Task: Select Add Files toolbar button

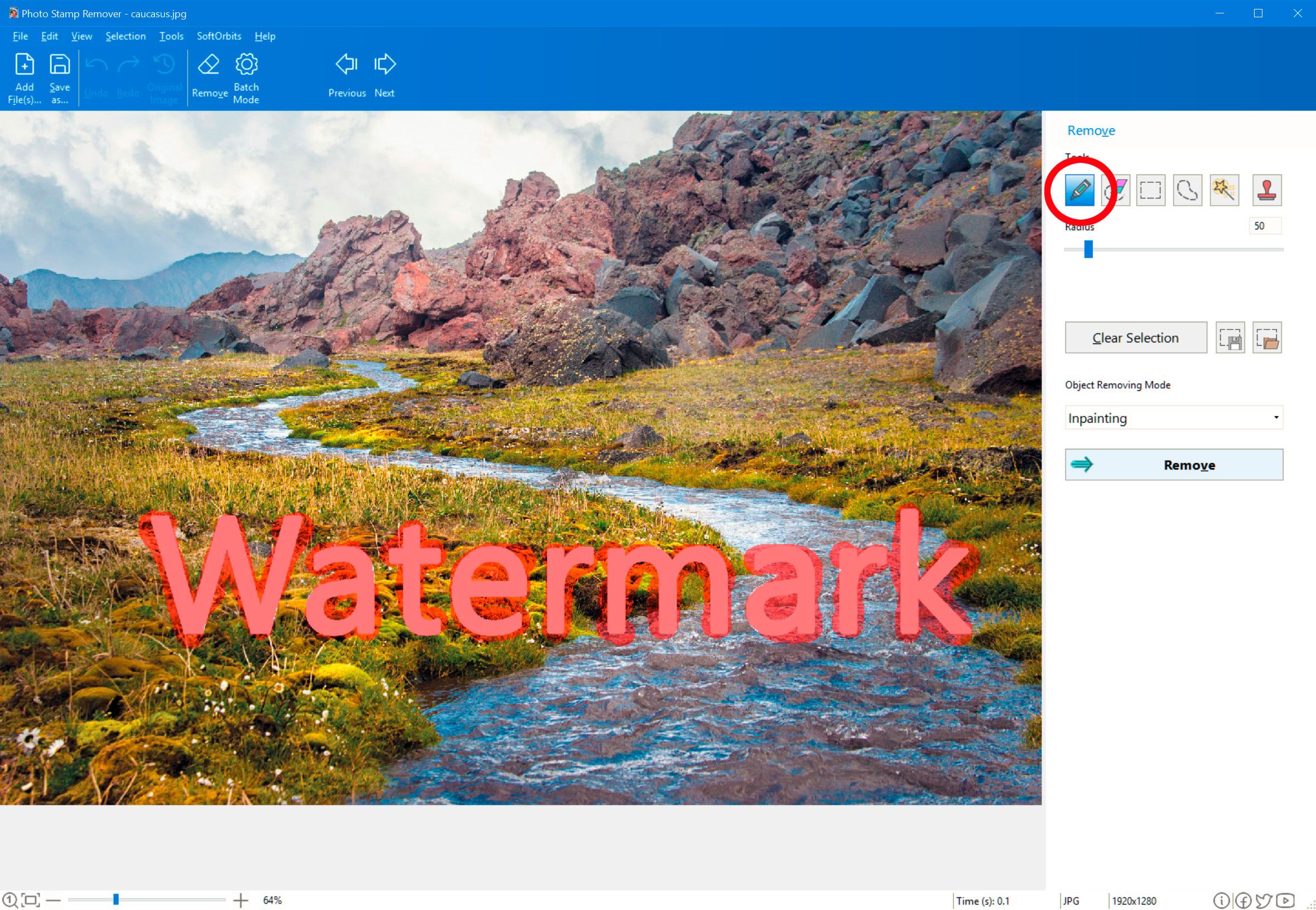Action: point(23,77)
